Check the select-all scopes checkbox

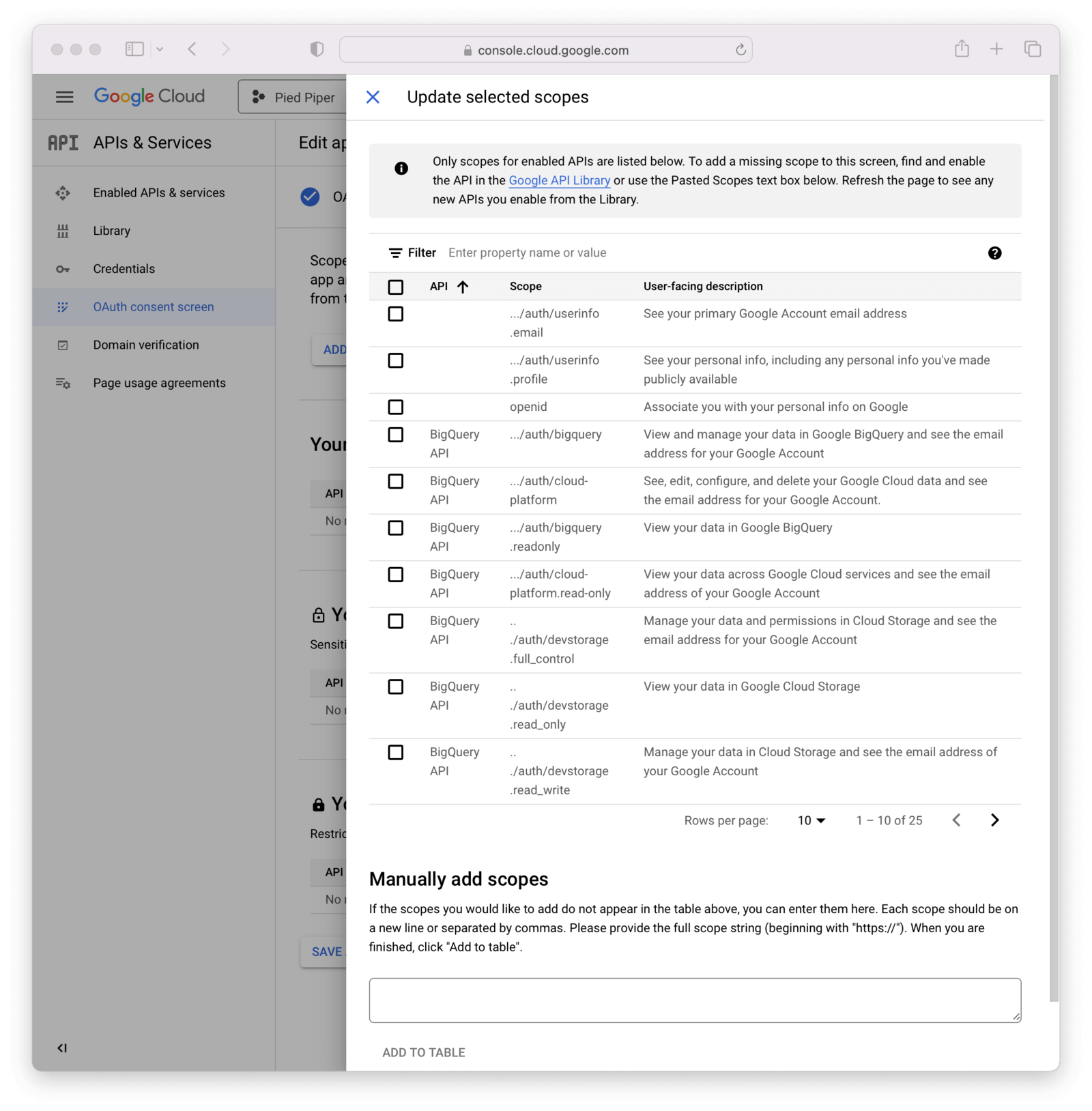[395, 287]
